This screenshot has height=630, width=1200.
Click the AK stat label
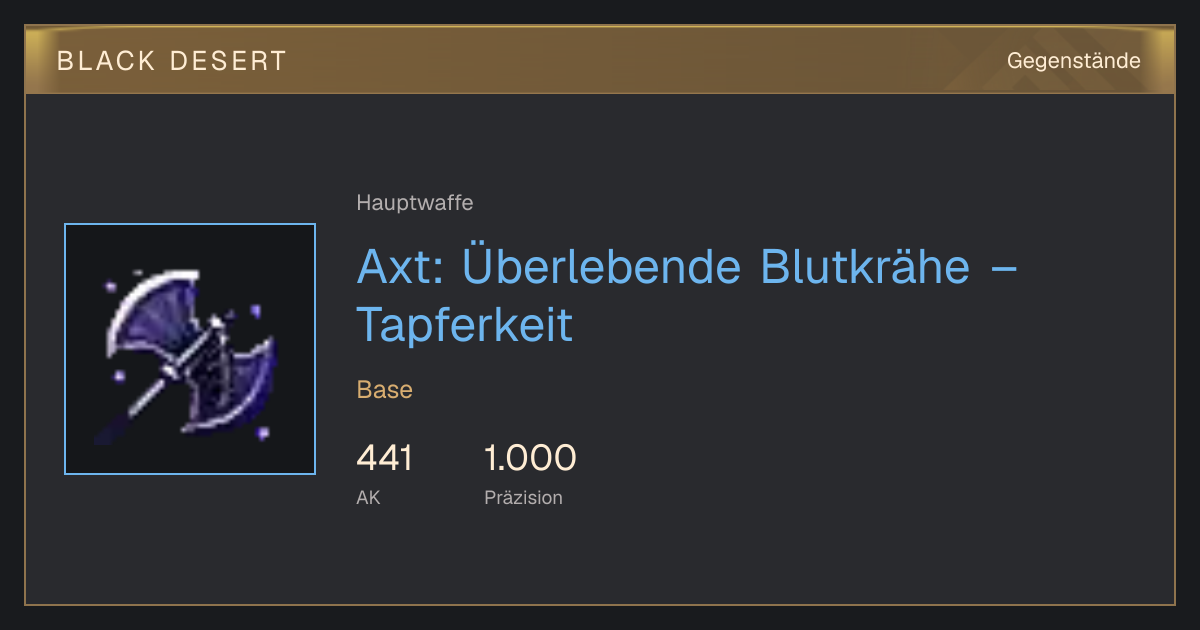368,497
